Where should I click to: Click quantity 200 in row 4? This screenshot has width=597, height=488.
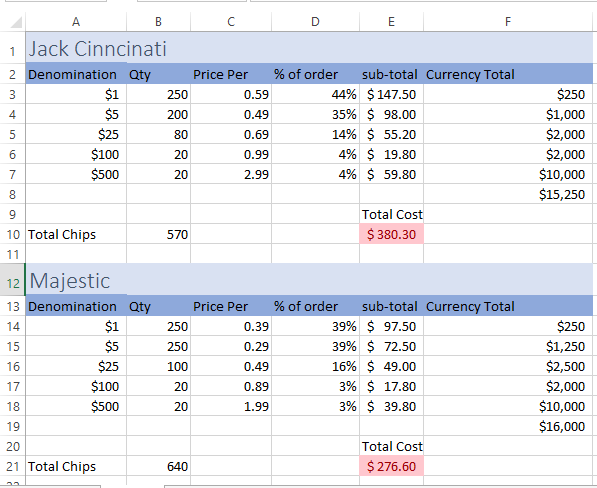[x=158, y=114]
